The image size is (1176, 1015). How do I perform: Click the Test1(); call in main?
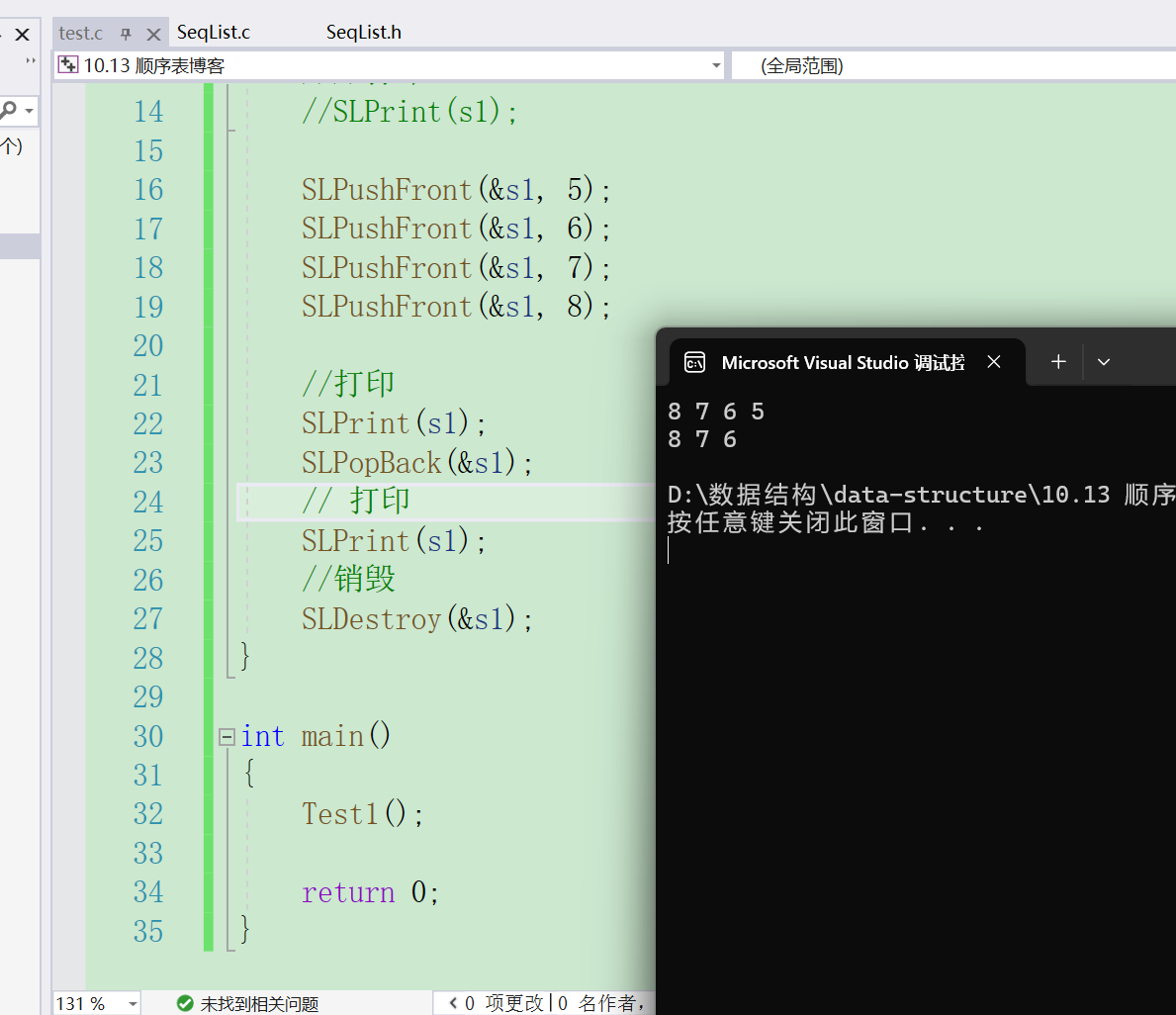pyautogui.click(x=362, y=814)
